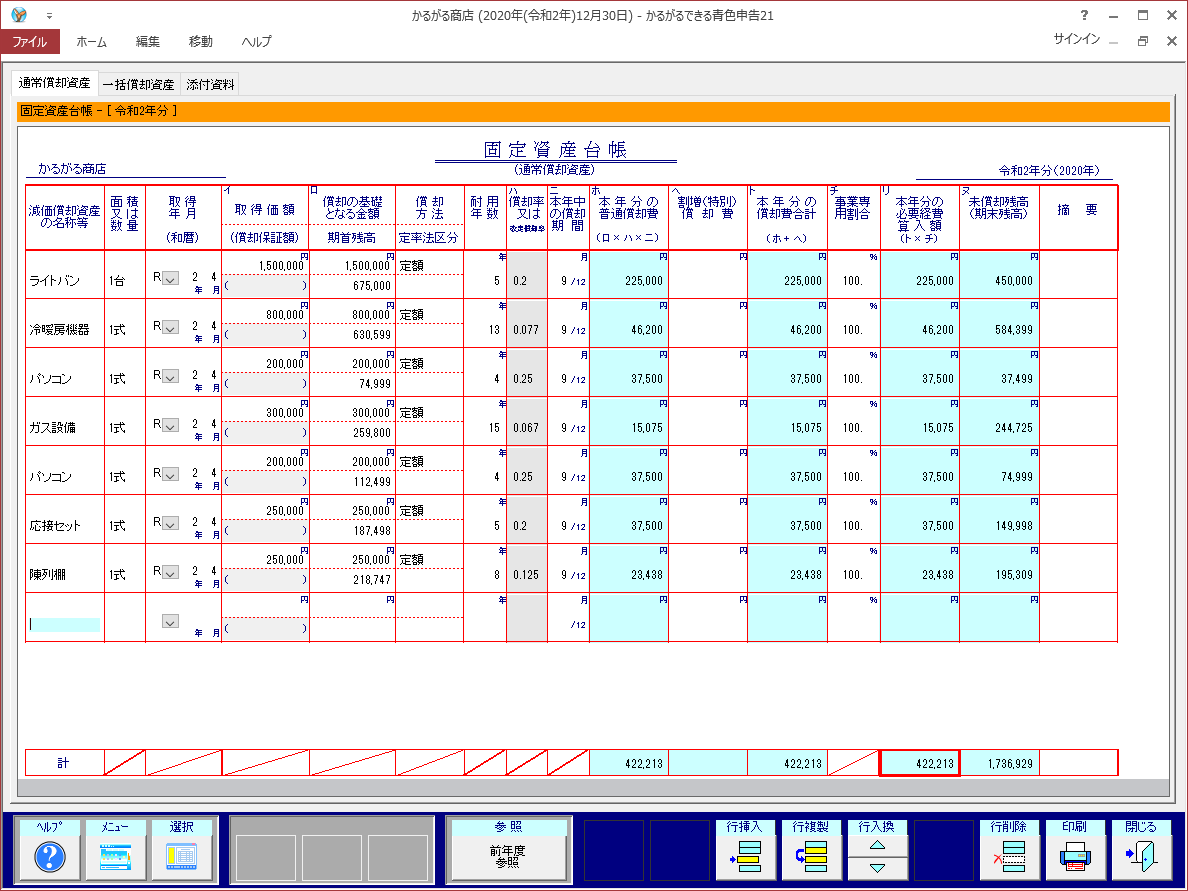Expand era dropdown for 応接セット row
Image resolution: width=1188 pixels, height=891 pixels.
point(170,523)
